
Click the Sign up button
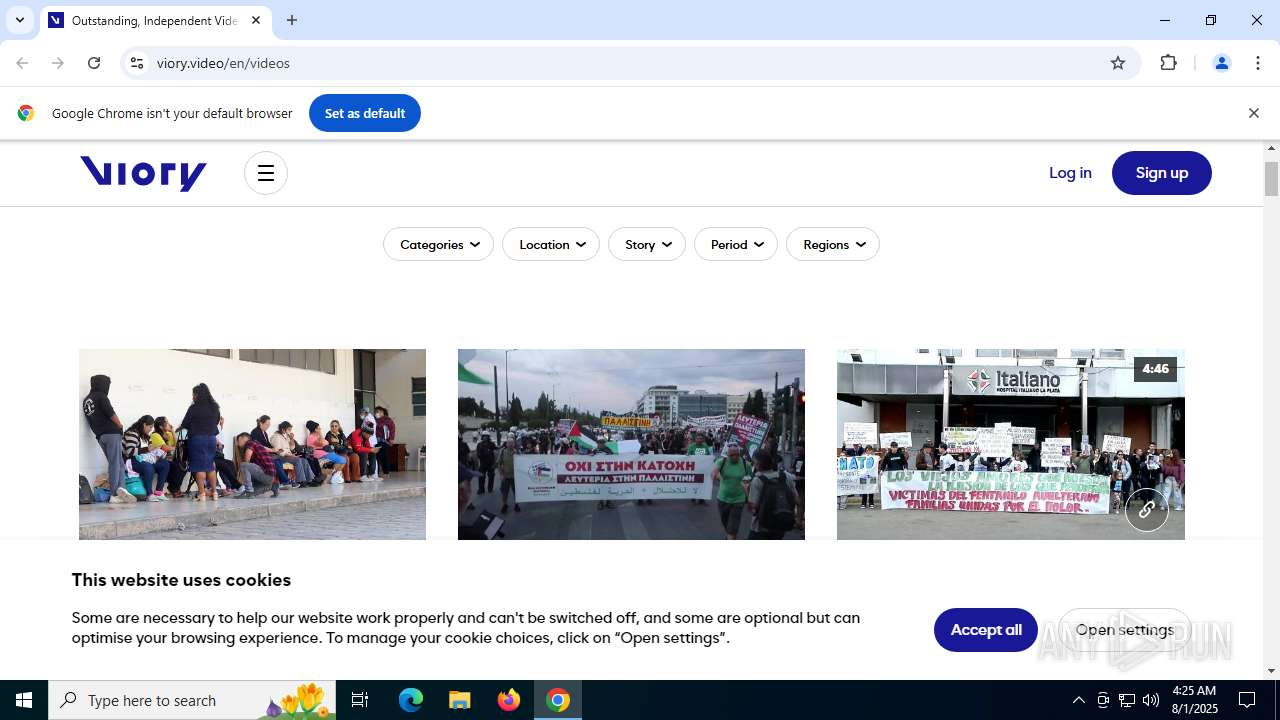pos(1162,173)
